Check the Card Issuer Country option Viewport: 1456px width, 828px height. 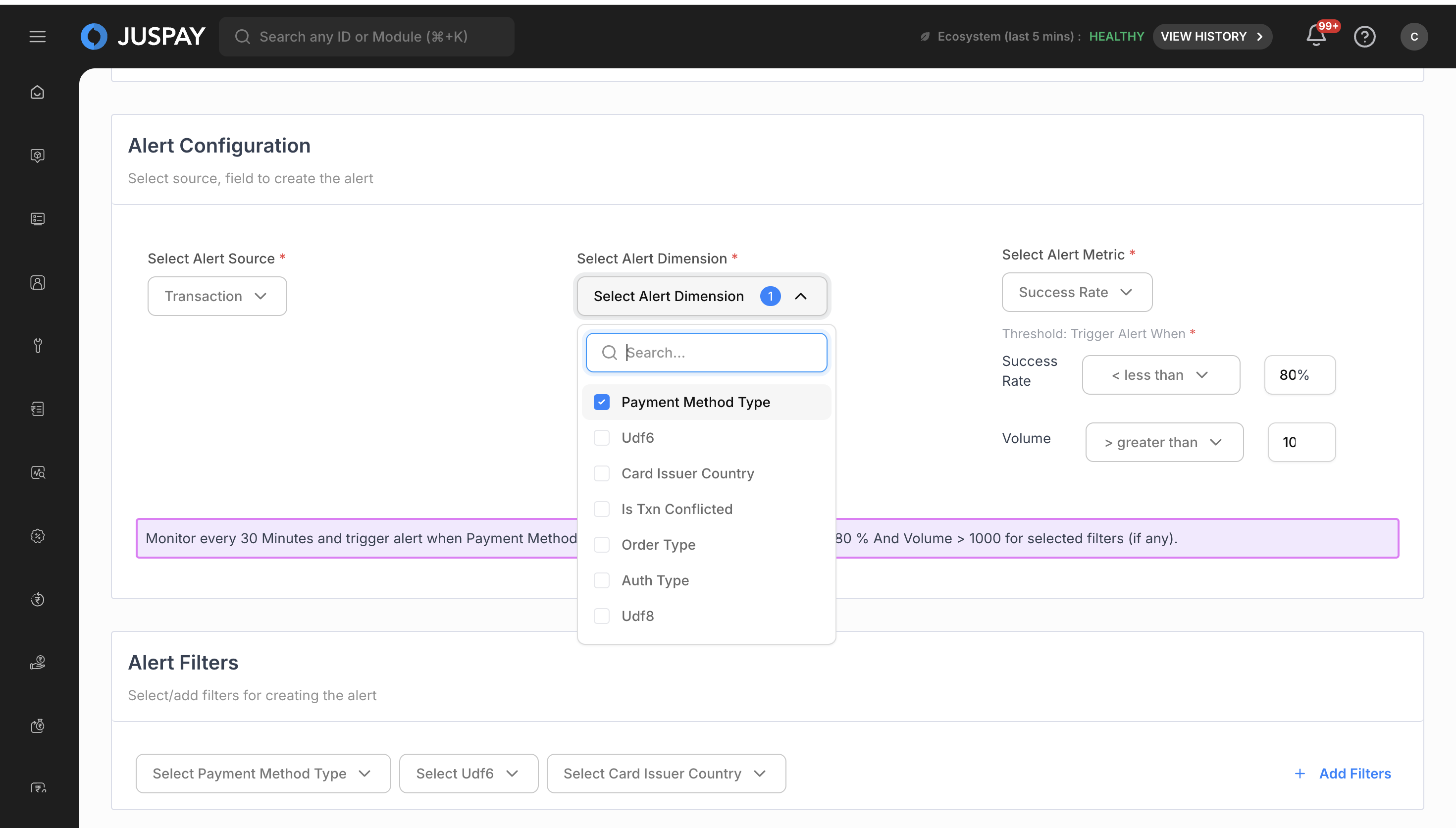tap(602, 473)
